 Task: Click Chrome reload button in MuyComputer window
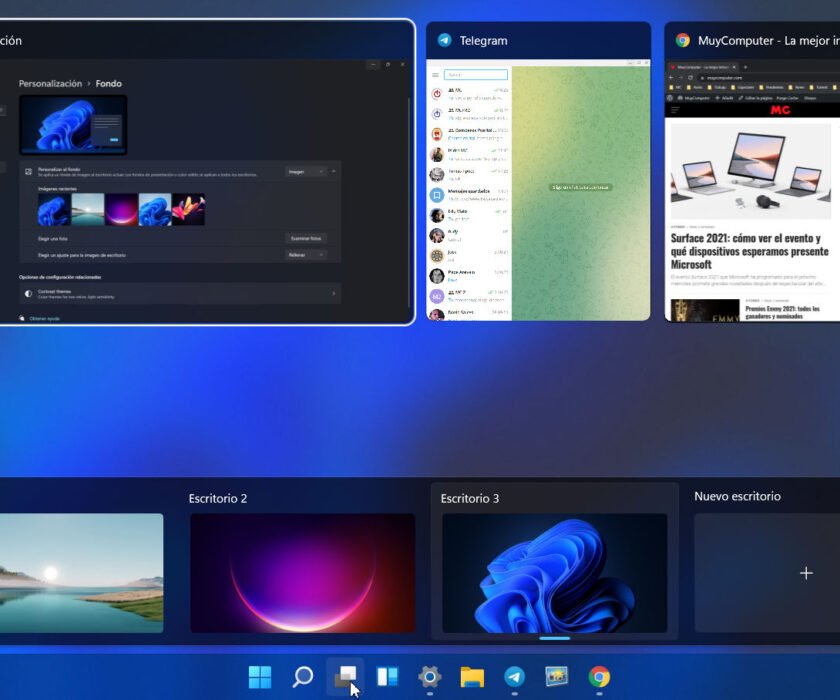(691, 78)
